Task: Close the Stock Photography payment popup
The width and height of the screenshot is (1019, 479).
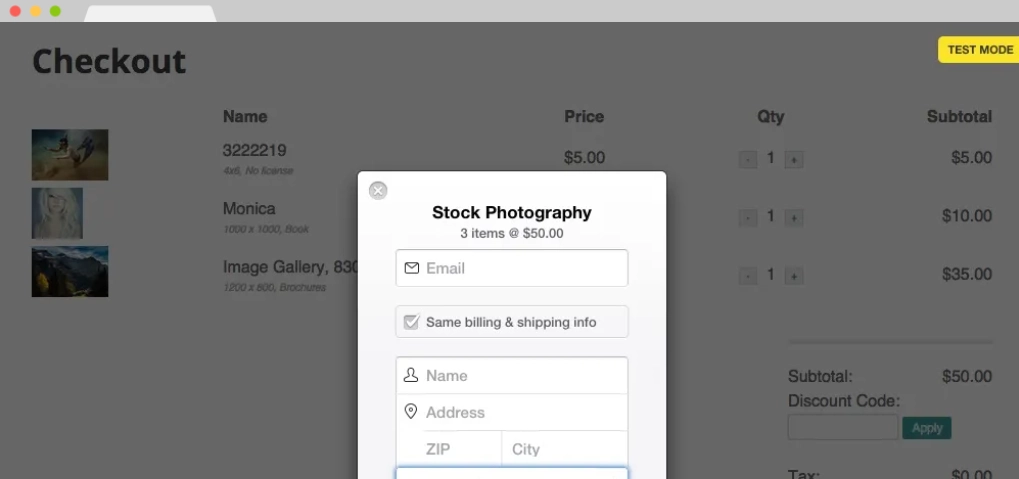Action: 378,190
